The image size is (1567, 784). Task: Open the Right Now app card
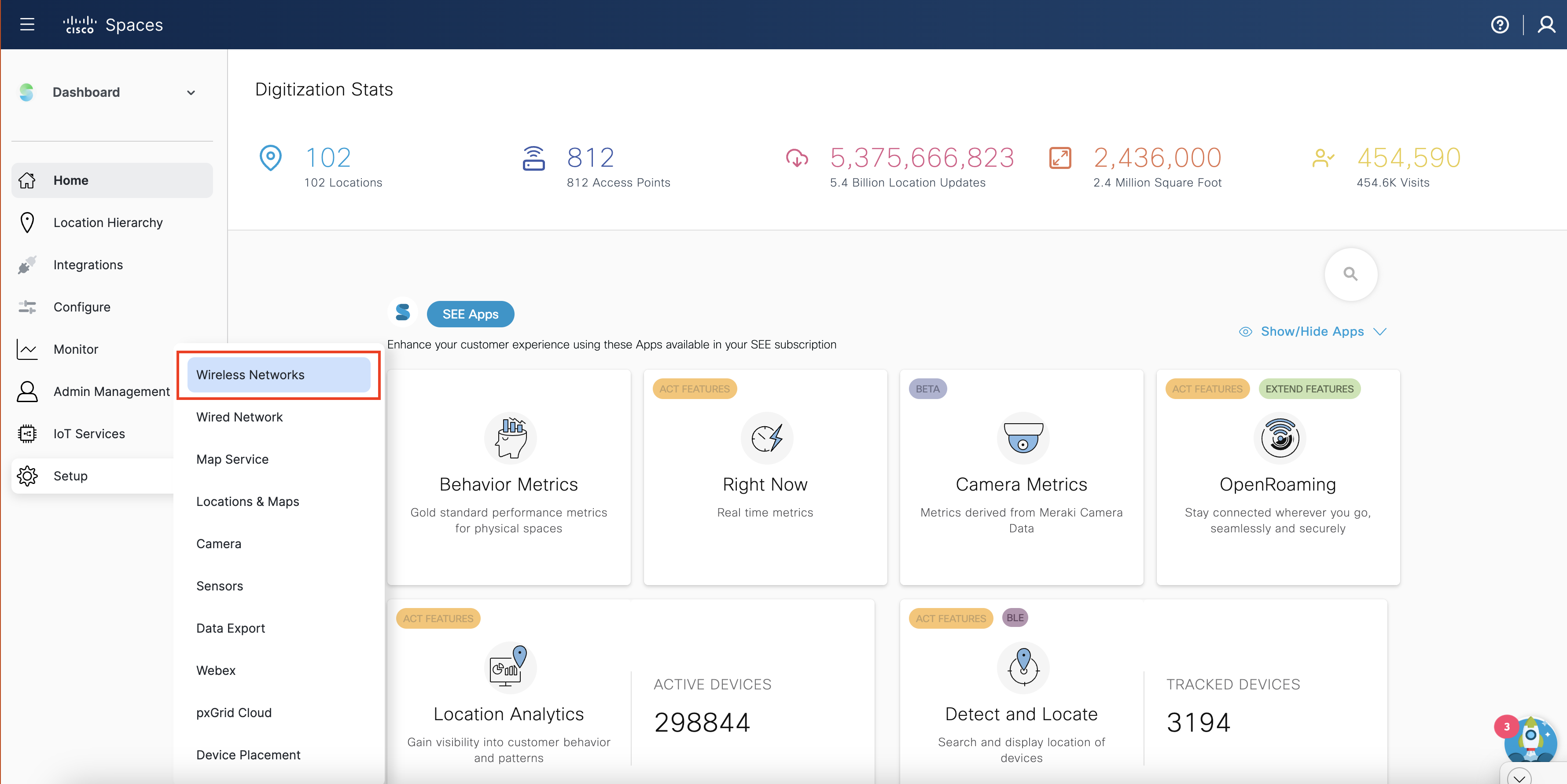[765, 477]
